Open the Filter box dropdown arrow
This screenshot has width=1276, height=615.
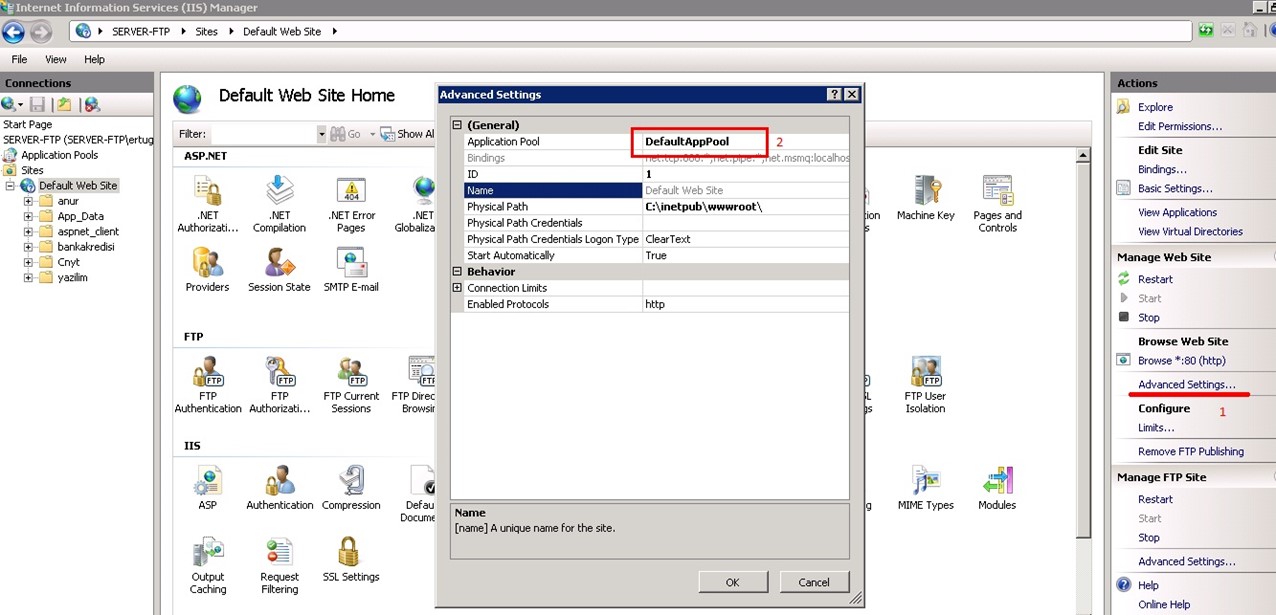click(x=322, y=134)
